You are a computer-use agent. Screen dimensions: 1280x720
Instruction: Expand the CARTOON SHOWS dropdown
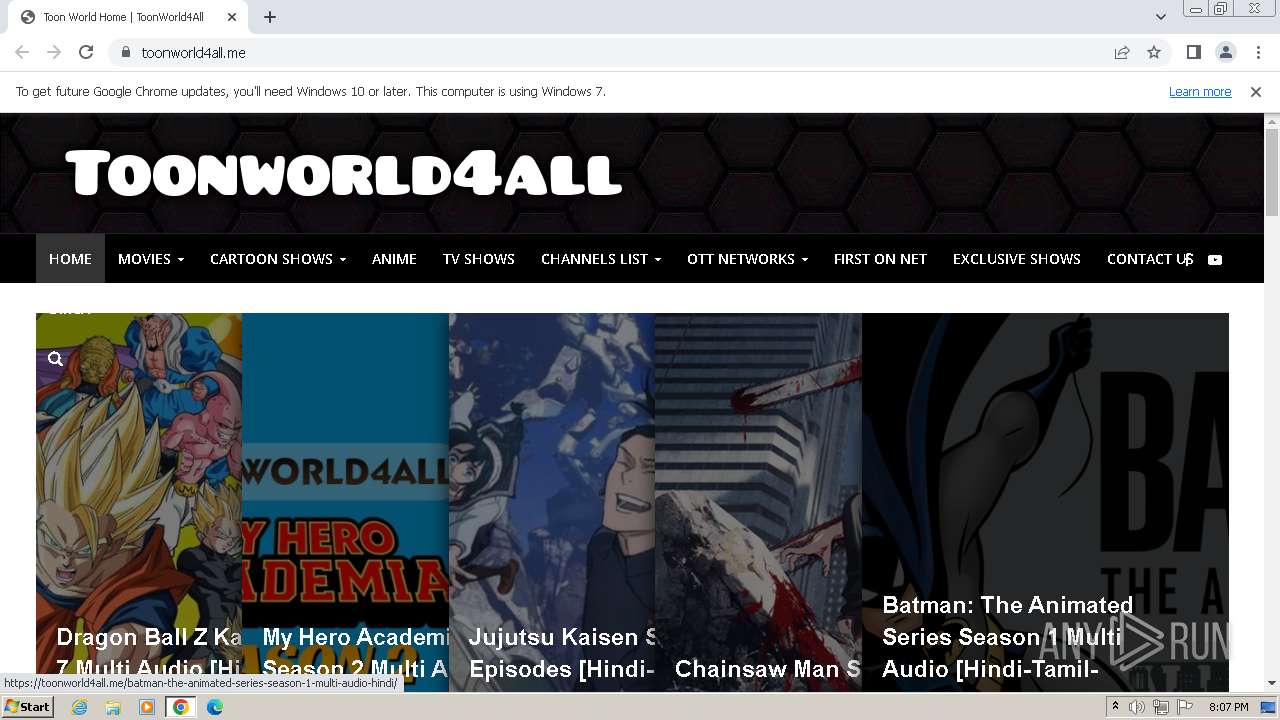(278, 258)
